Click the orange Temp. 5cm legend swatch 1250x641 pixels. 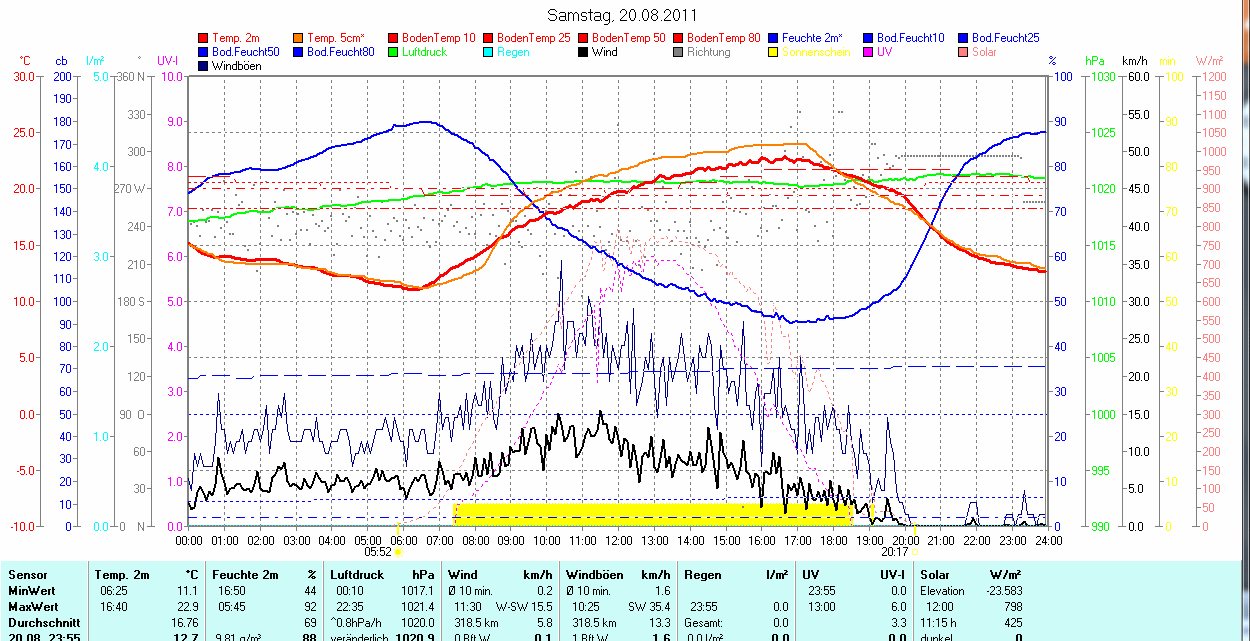tap(299, 38)
